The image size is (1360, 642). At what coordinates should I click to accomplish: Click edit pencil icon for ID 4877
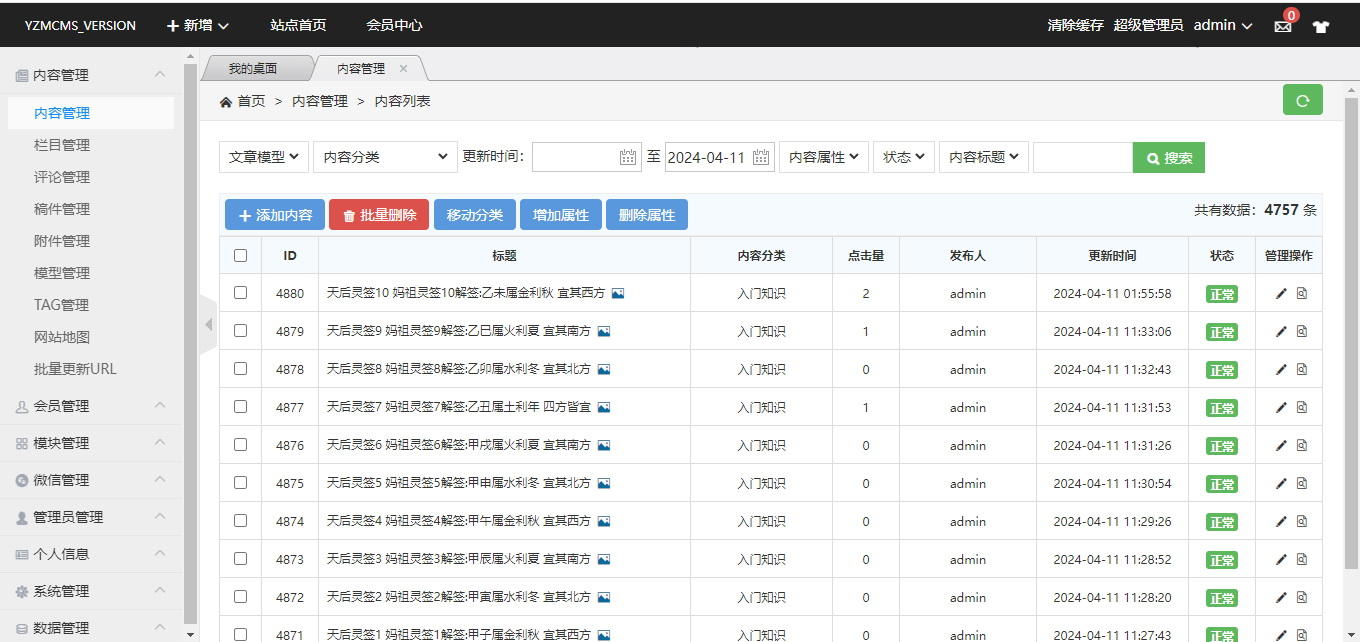tap(1281, 407)
